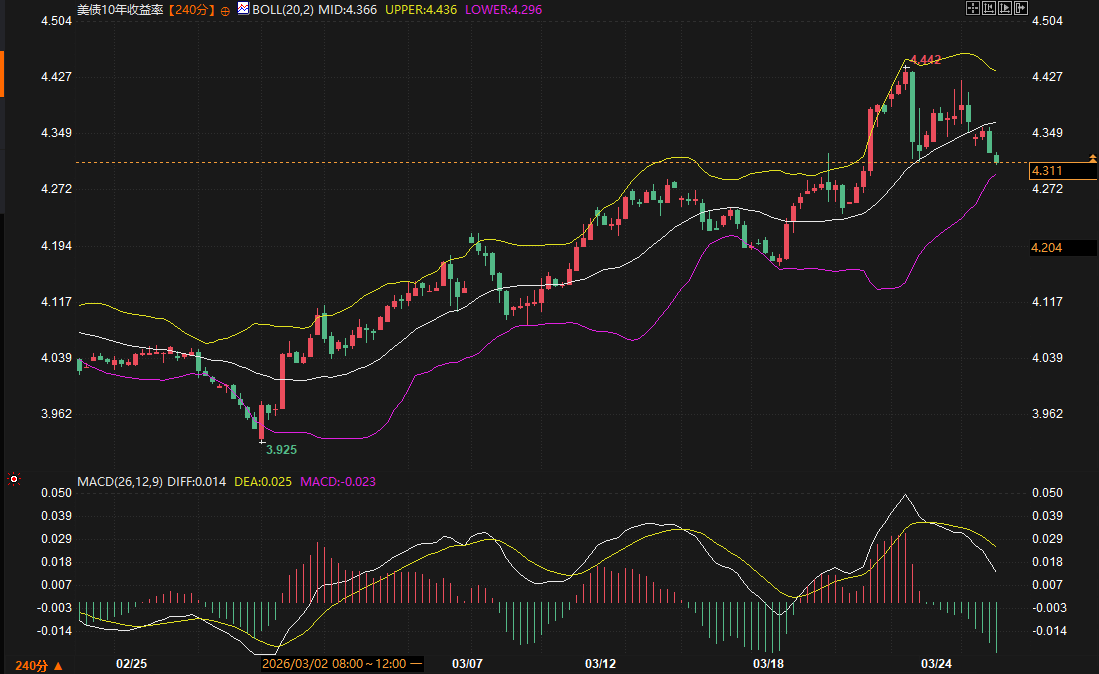
Task: Open the 240分 period selector at bottom left
Action: [x=39, y=666]
